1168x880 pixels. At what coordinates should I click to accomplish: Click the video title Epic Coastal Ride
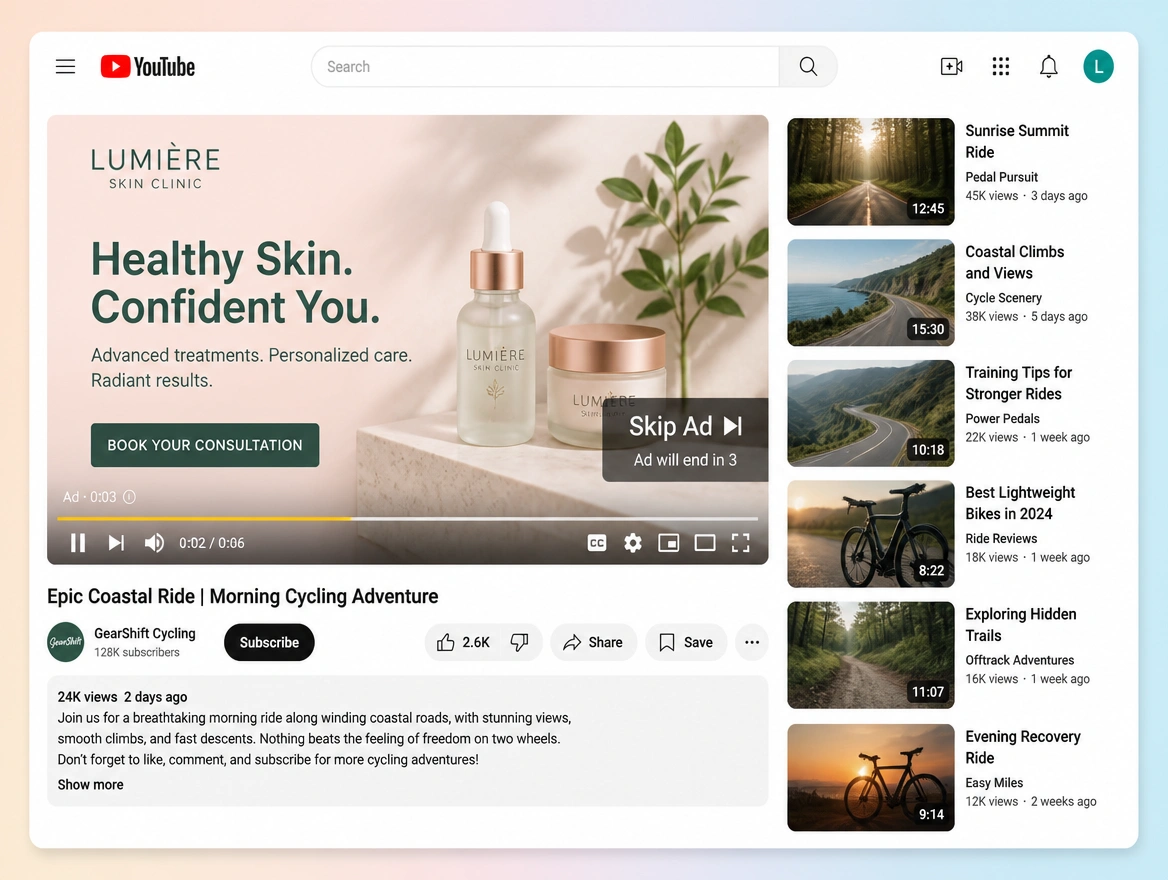point(242,596)
